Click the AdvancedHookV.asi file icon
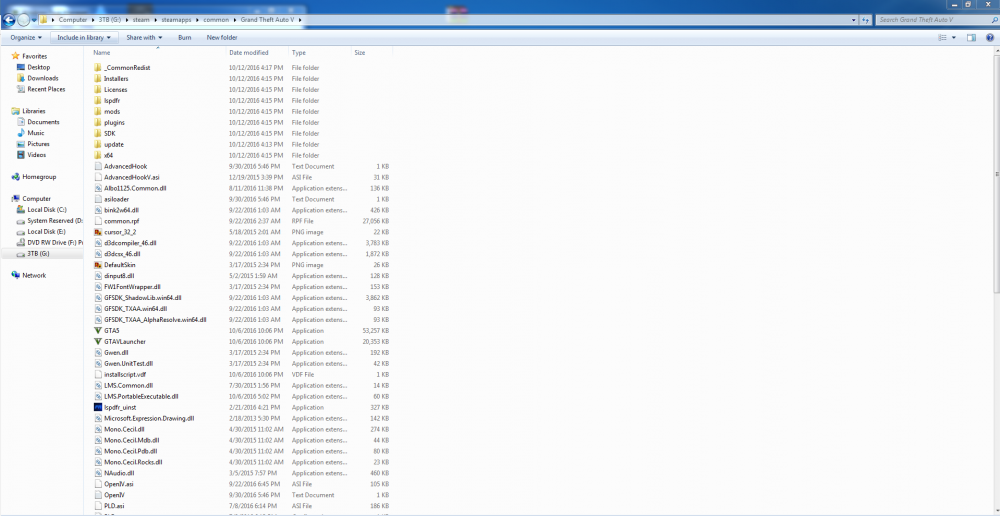This screenshot has width=1000, height=516. click(x=98, y=177)
